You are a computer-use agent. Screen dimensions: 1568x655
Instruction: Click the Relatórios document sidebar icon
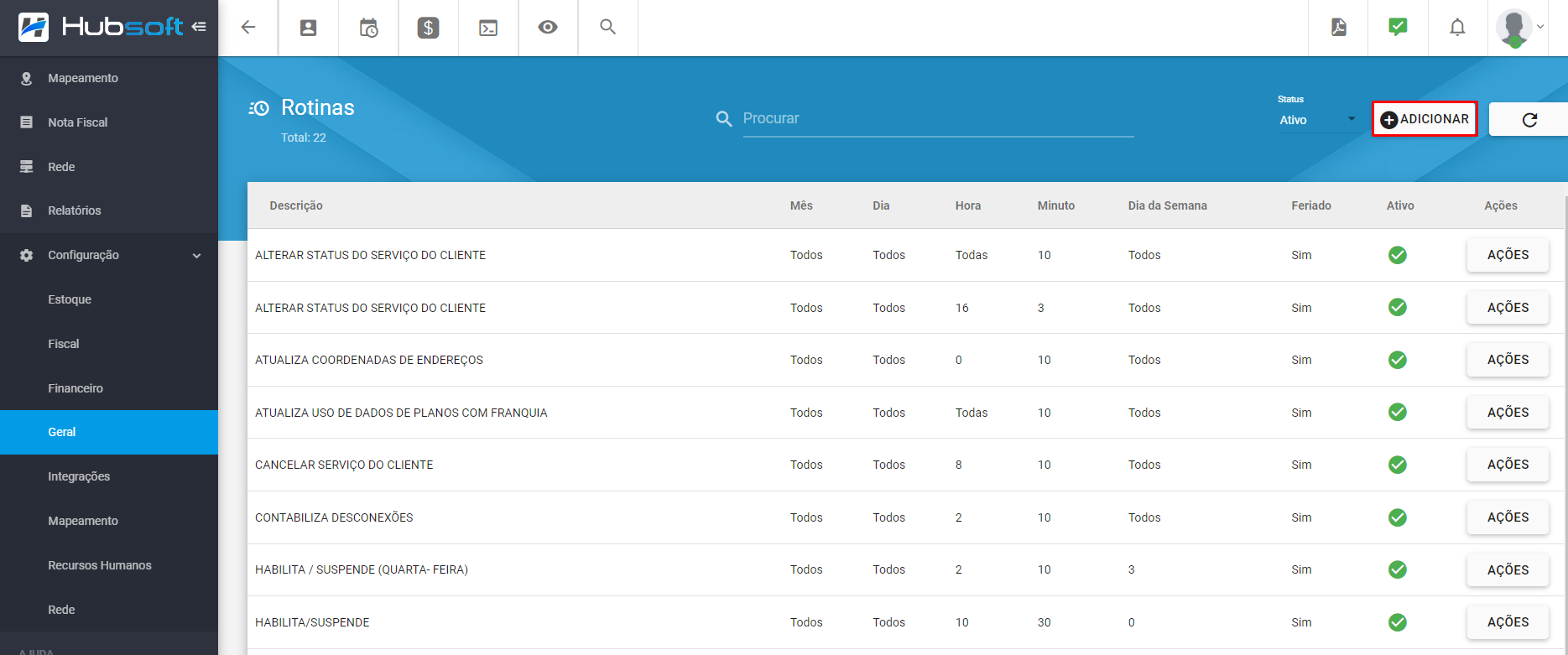point(27,211)
